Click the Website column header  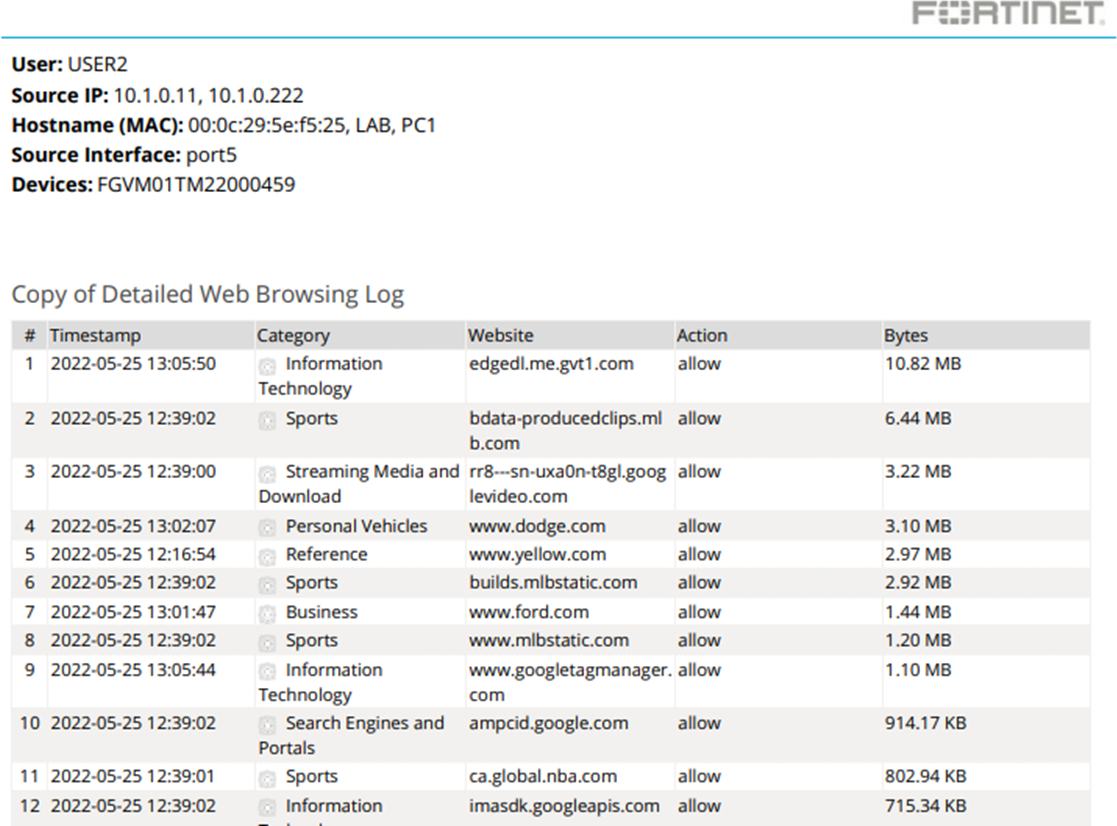tap(501, 335)
